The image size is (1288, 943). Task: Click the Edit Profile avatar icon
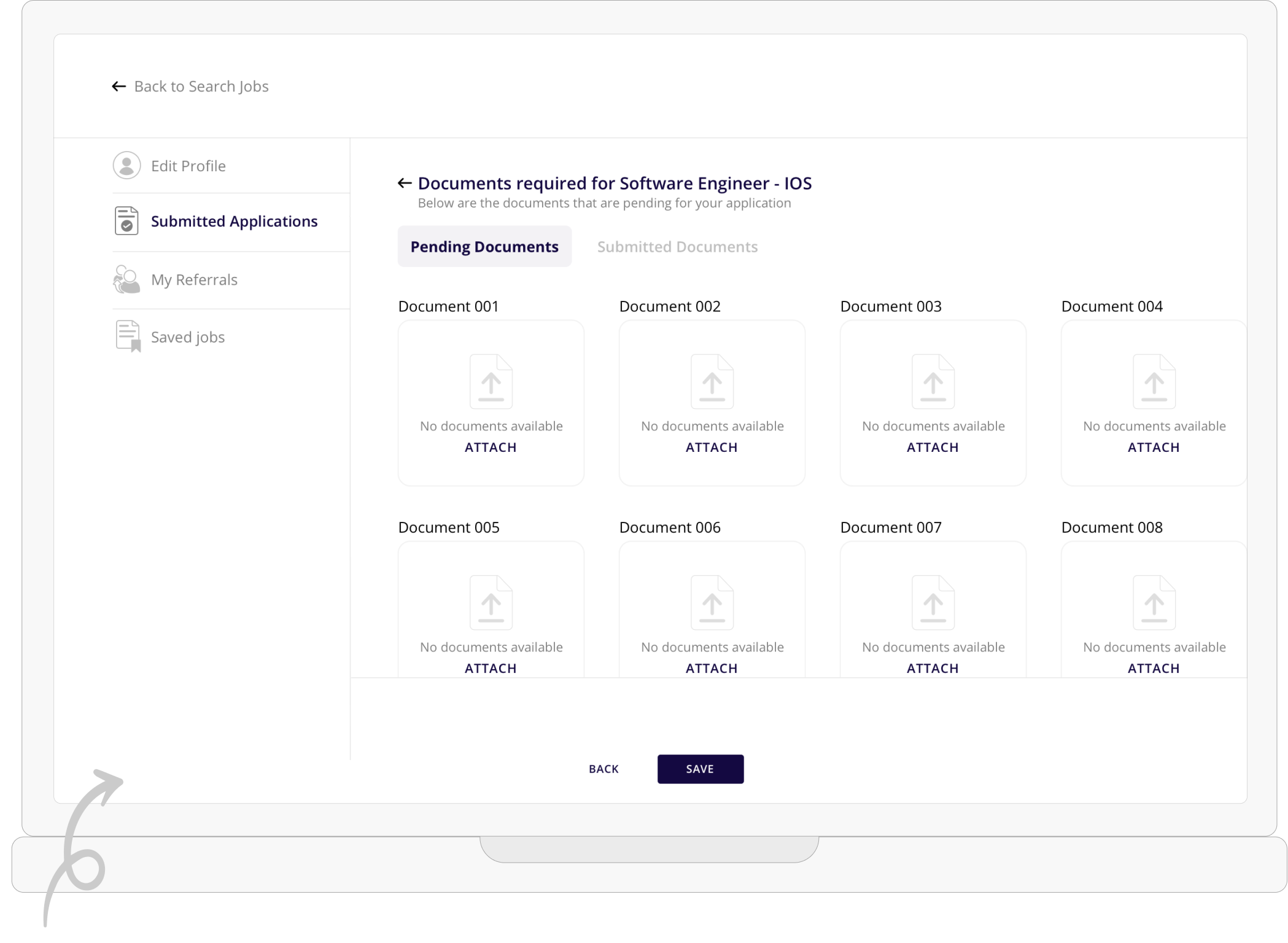[126, 166]
